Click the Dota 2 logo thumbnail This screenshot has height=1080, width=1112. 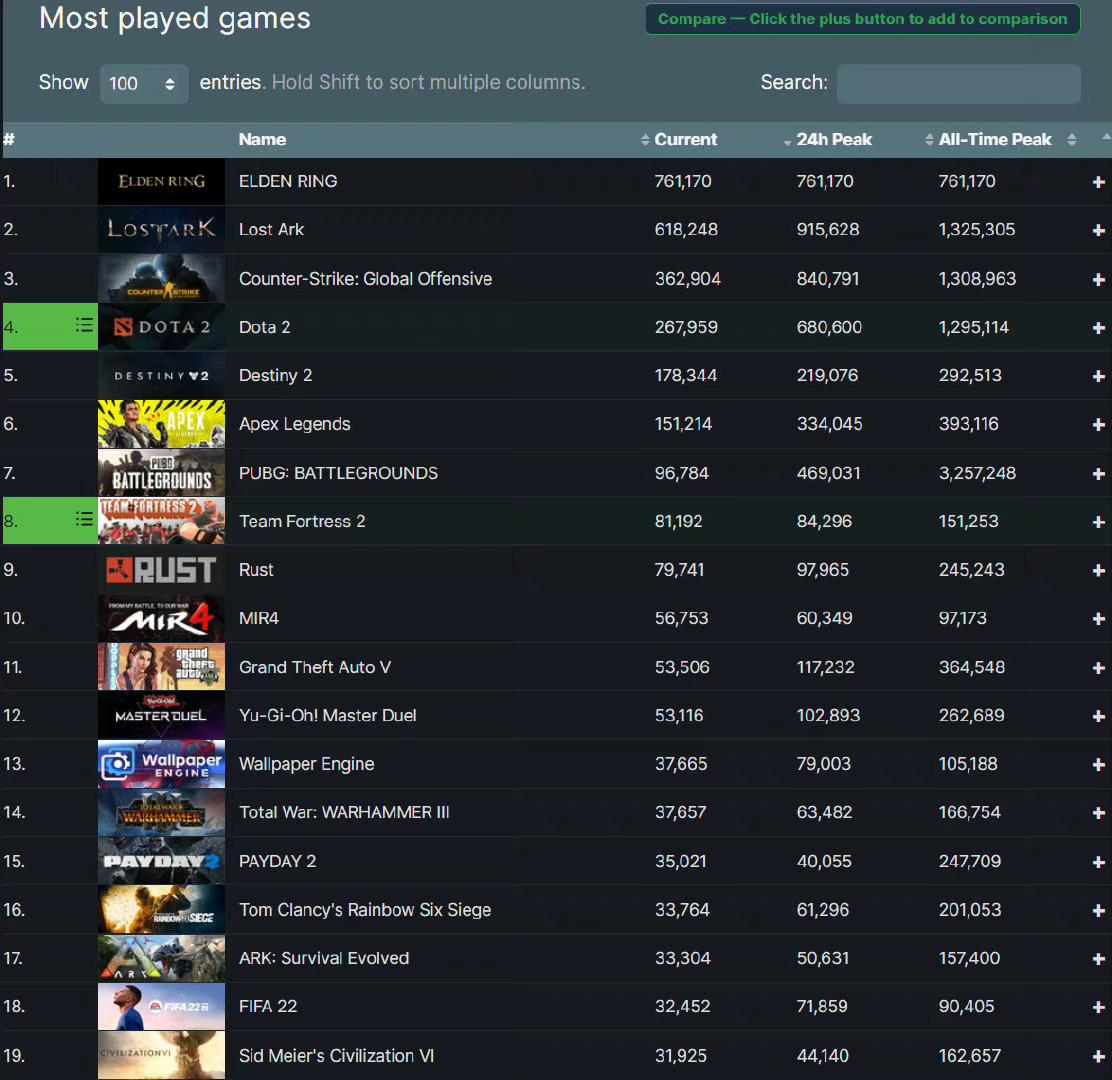point(162,327)
